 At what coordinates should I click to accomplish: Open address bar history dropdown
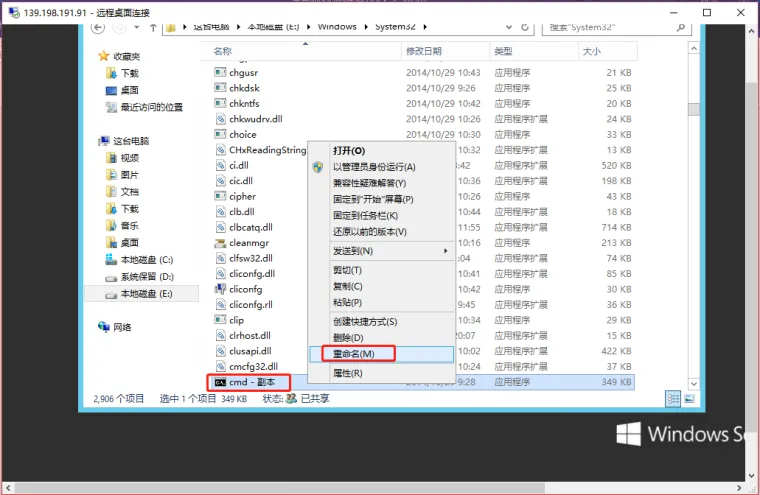point(508,28)
